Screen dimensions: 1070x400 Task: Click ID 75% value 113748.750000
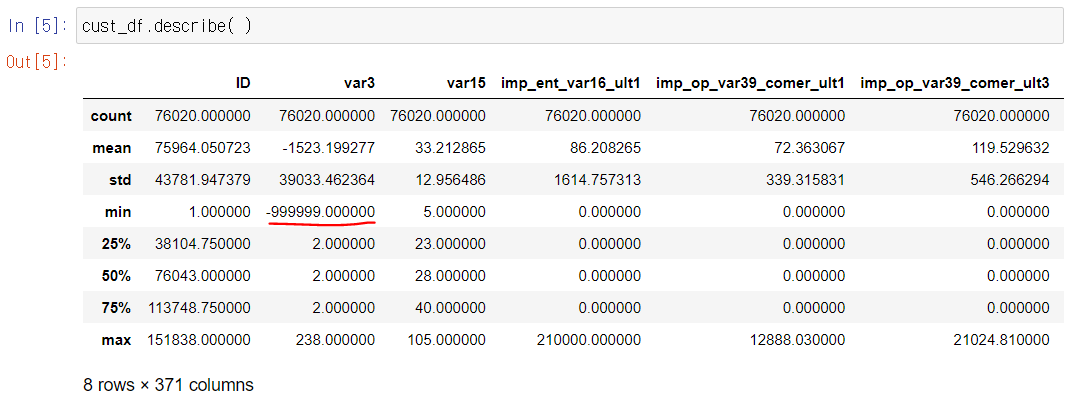pyautogui.click(x=199, y=309)
